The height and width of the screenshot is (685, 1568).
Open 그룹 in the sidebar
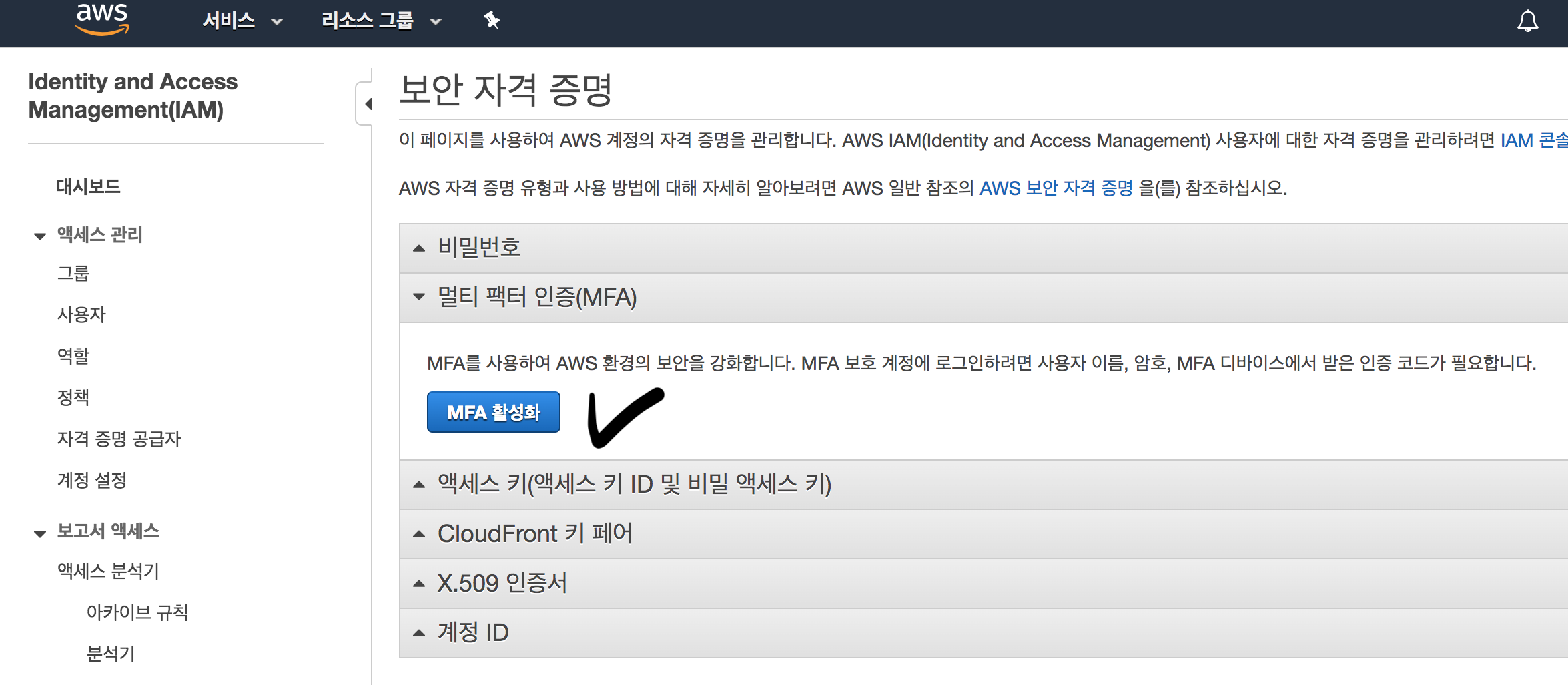pos(73,274)
